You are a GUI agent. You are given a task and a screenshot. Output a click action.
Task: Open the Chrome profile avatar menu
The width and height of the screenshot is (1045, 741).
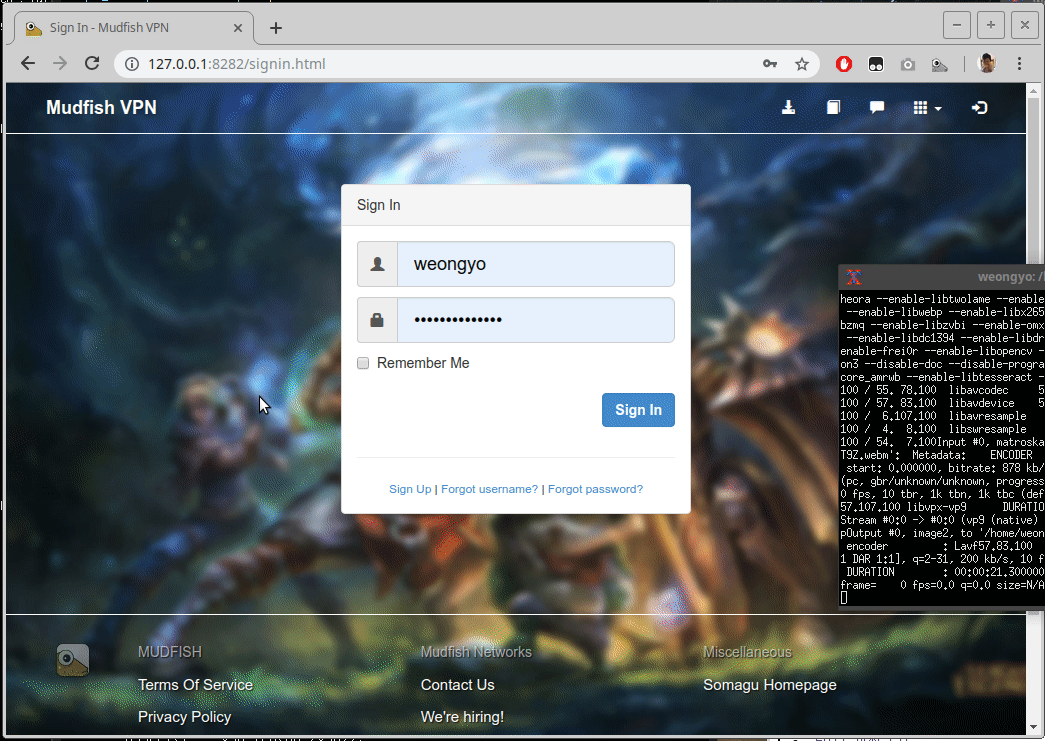(x=986, y=64)
